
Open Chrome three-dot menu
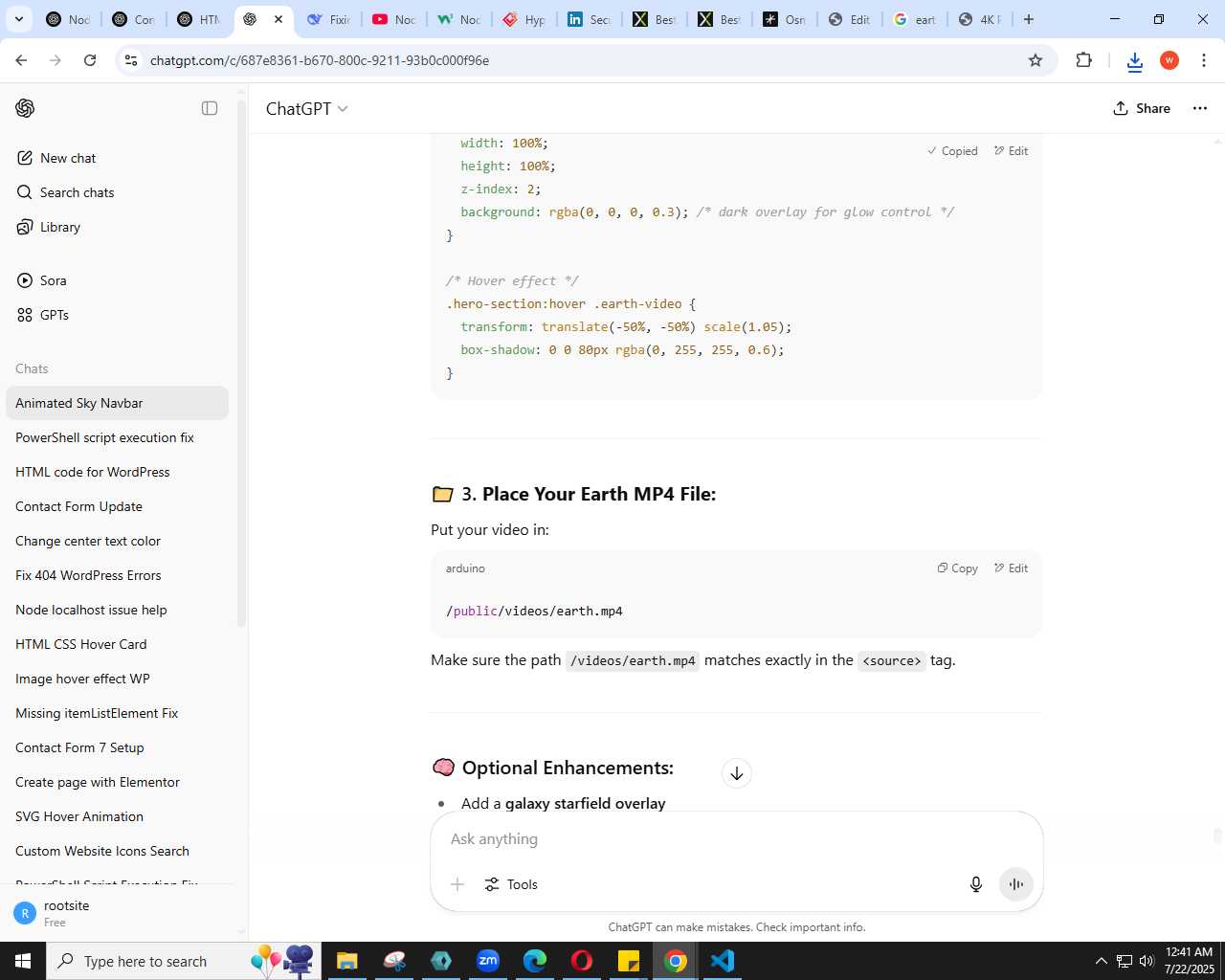1204,60
